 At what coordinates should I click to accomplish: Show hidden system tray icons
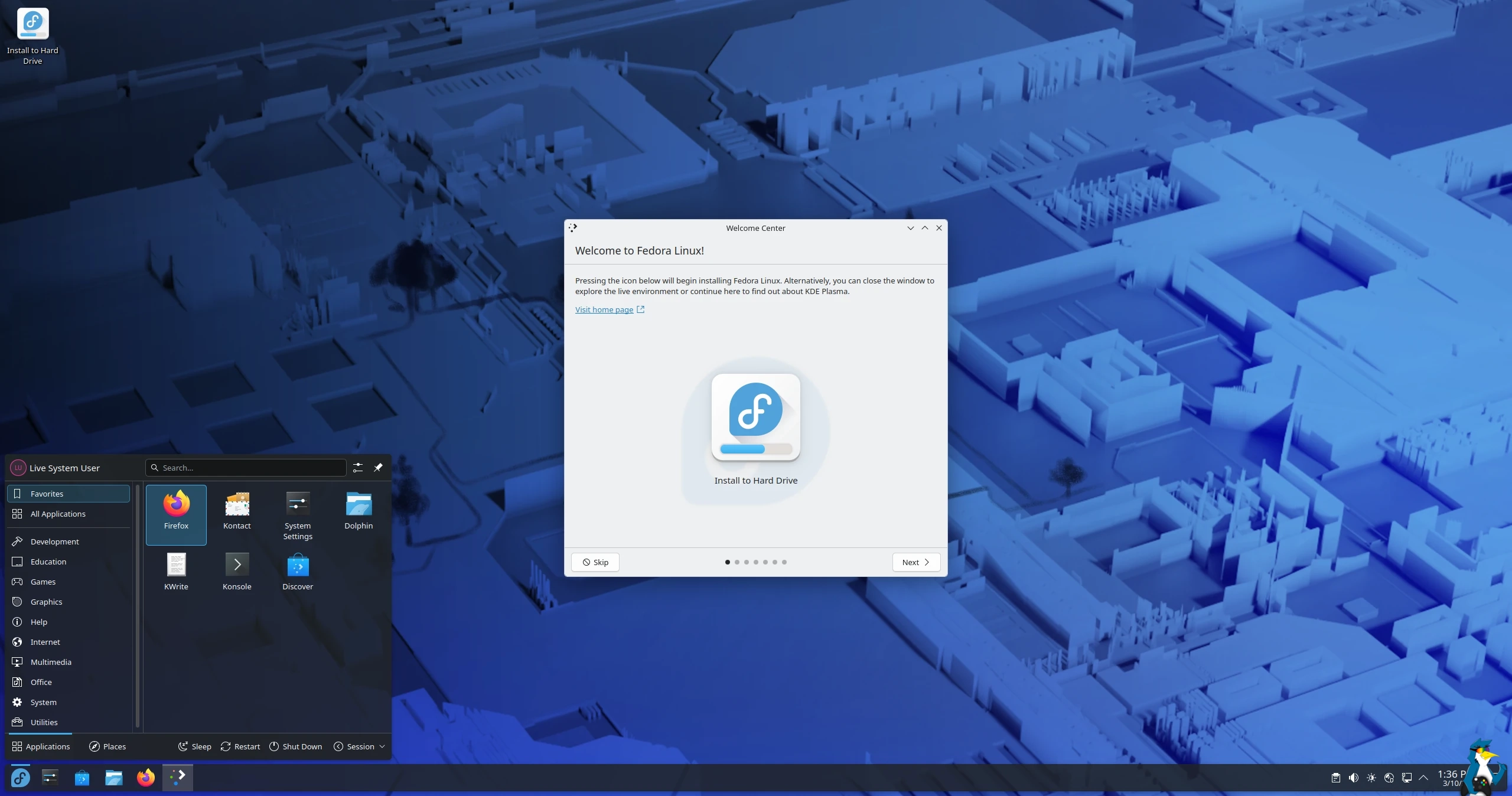tap(1423, 778)
